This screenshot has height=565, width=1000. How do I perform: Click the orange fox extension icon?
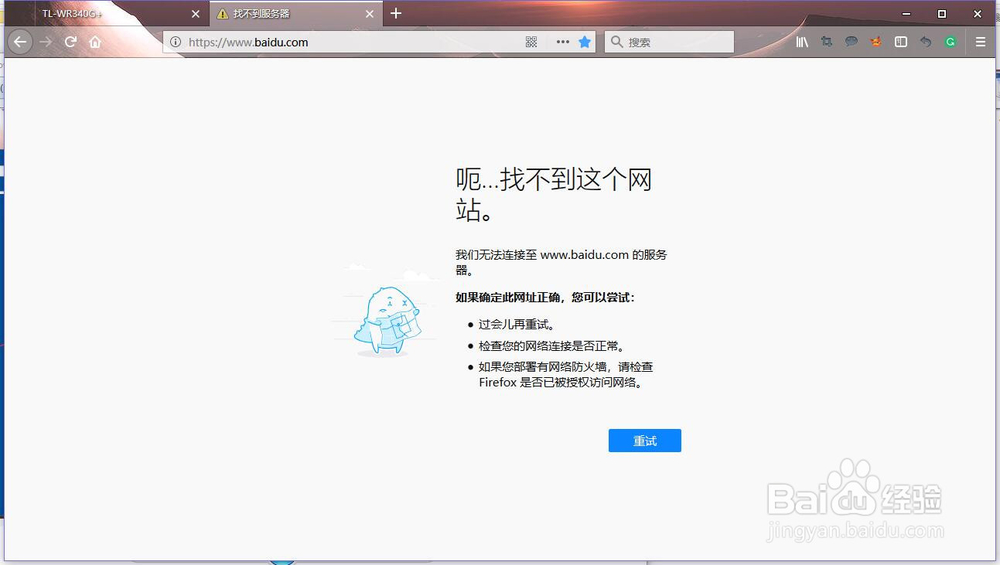[x=876, y=42]
